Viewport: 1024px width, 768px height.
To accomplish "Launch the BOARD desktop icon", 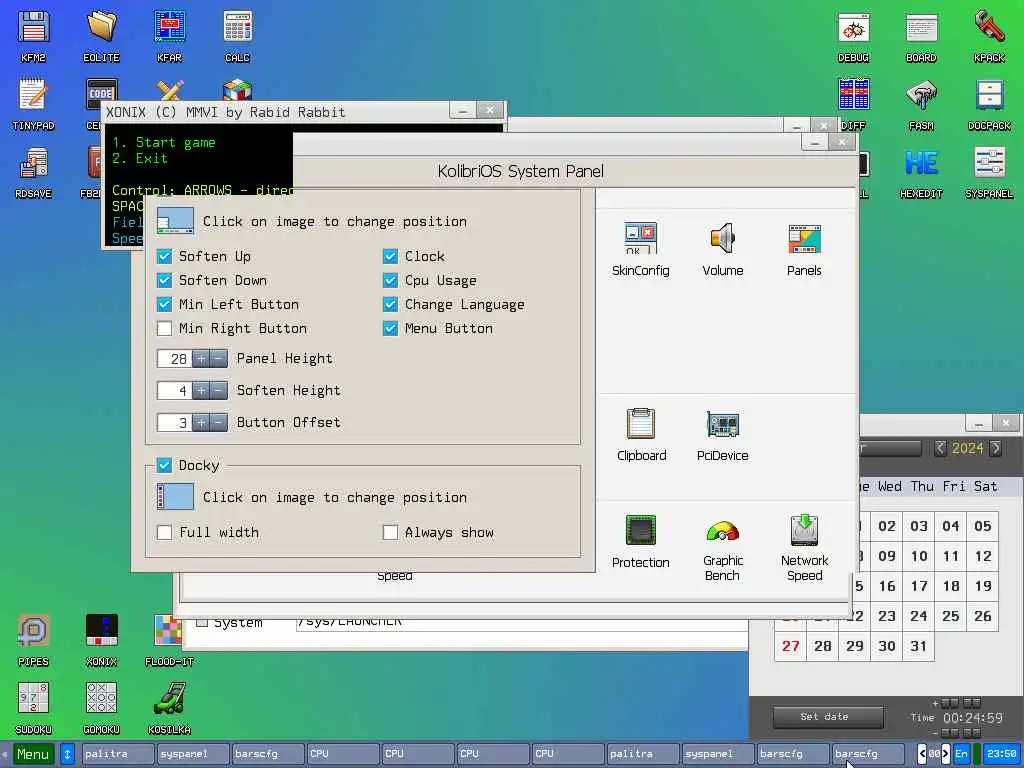I will pos(921,36).
